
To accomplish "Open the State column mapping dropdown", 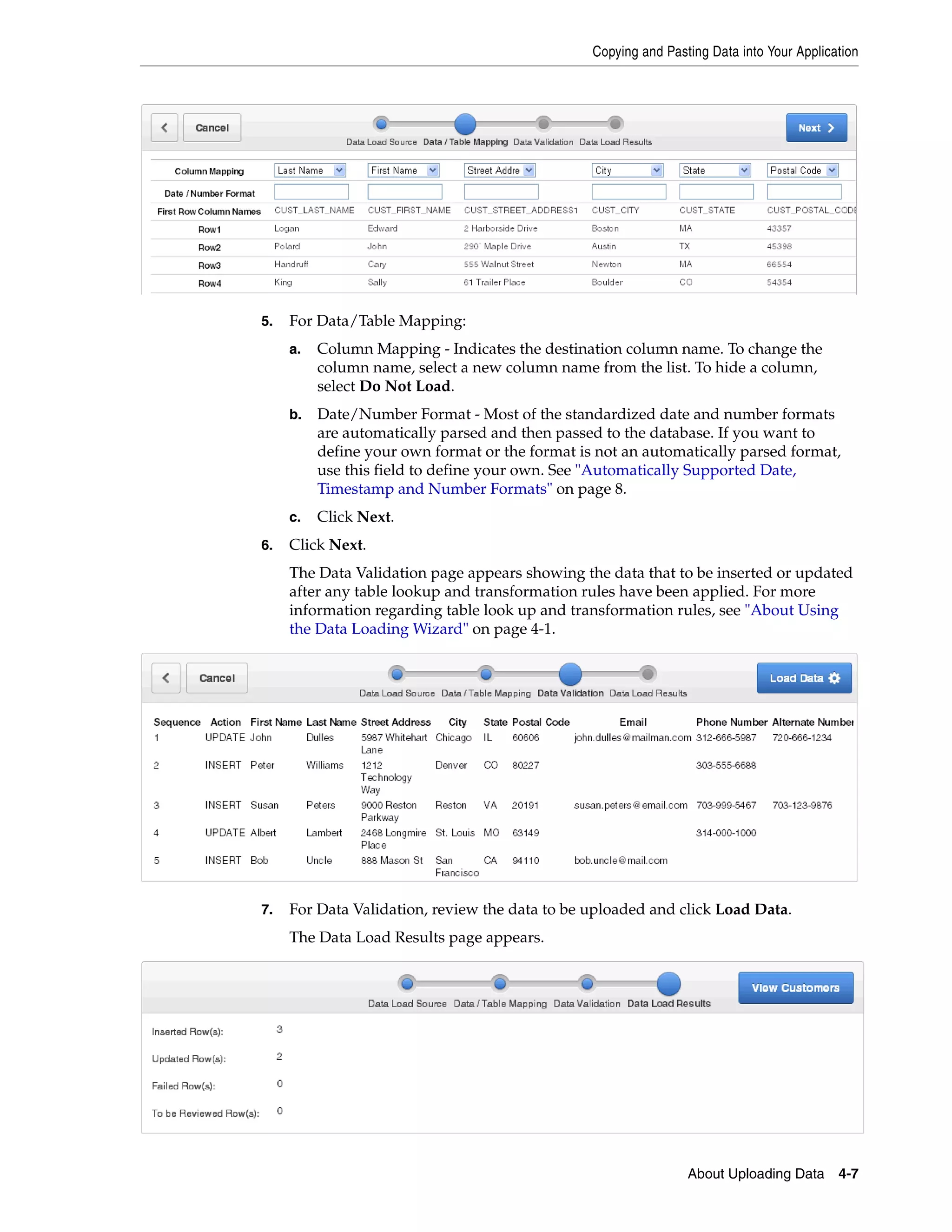I will click(715, 170).
